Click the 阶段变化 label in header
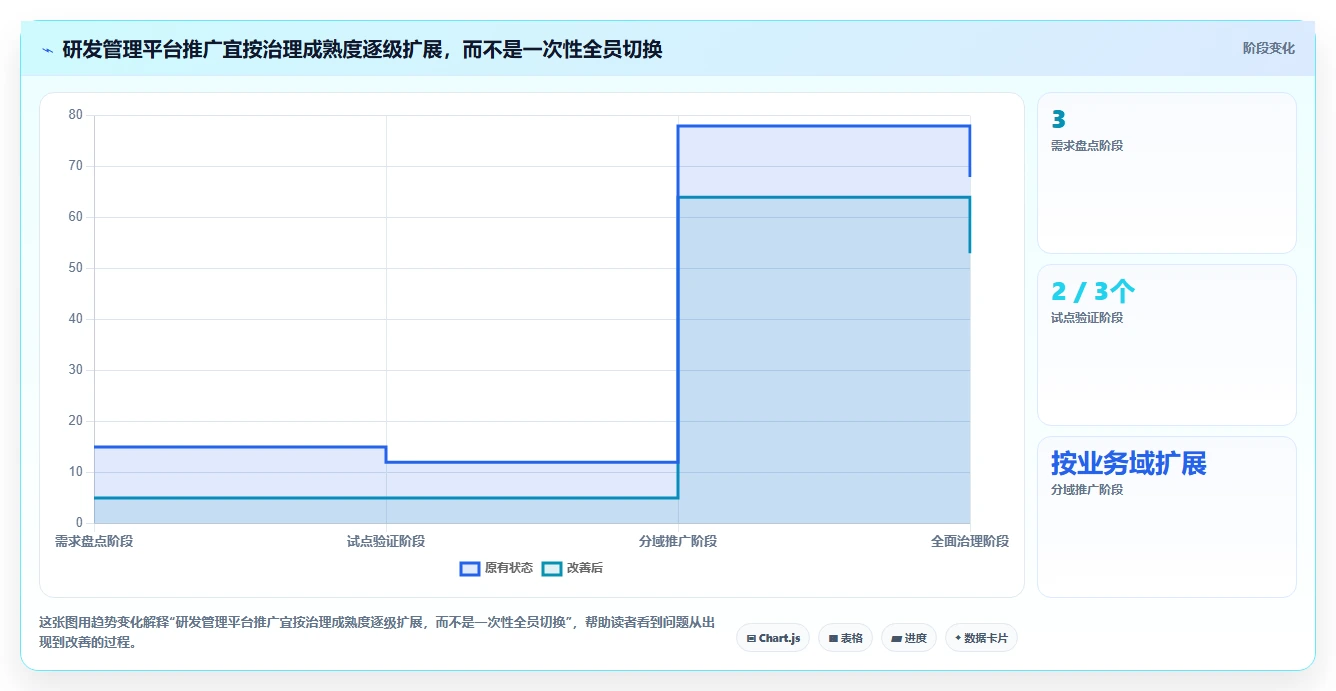The width and height of the screenshot is (1336, 691). click(x=1268, y=48)
